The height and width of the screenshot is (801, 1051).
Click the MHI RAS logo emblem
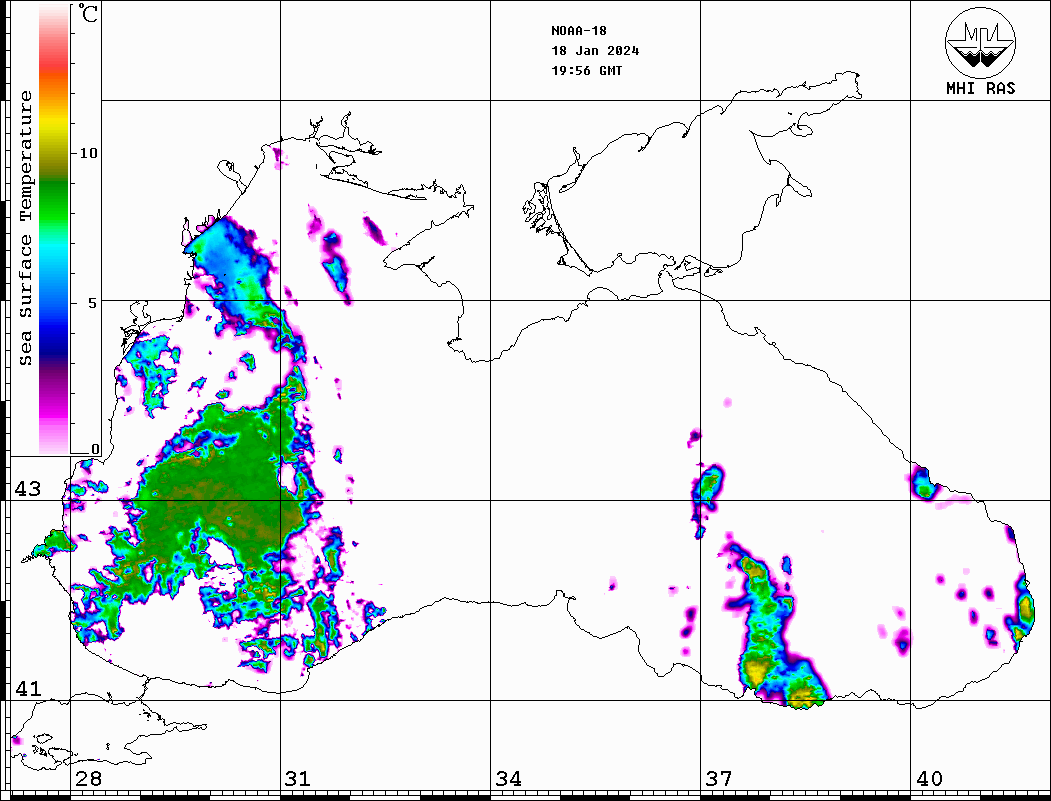tap(981, 42)
